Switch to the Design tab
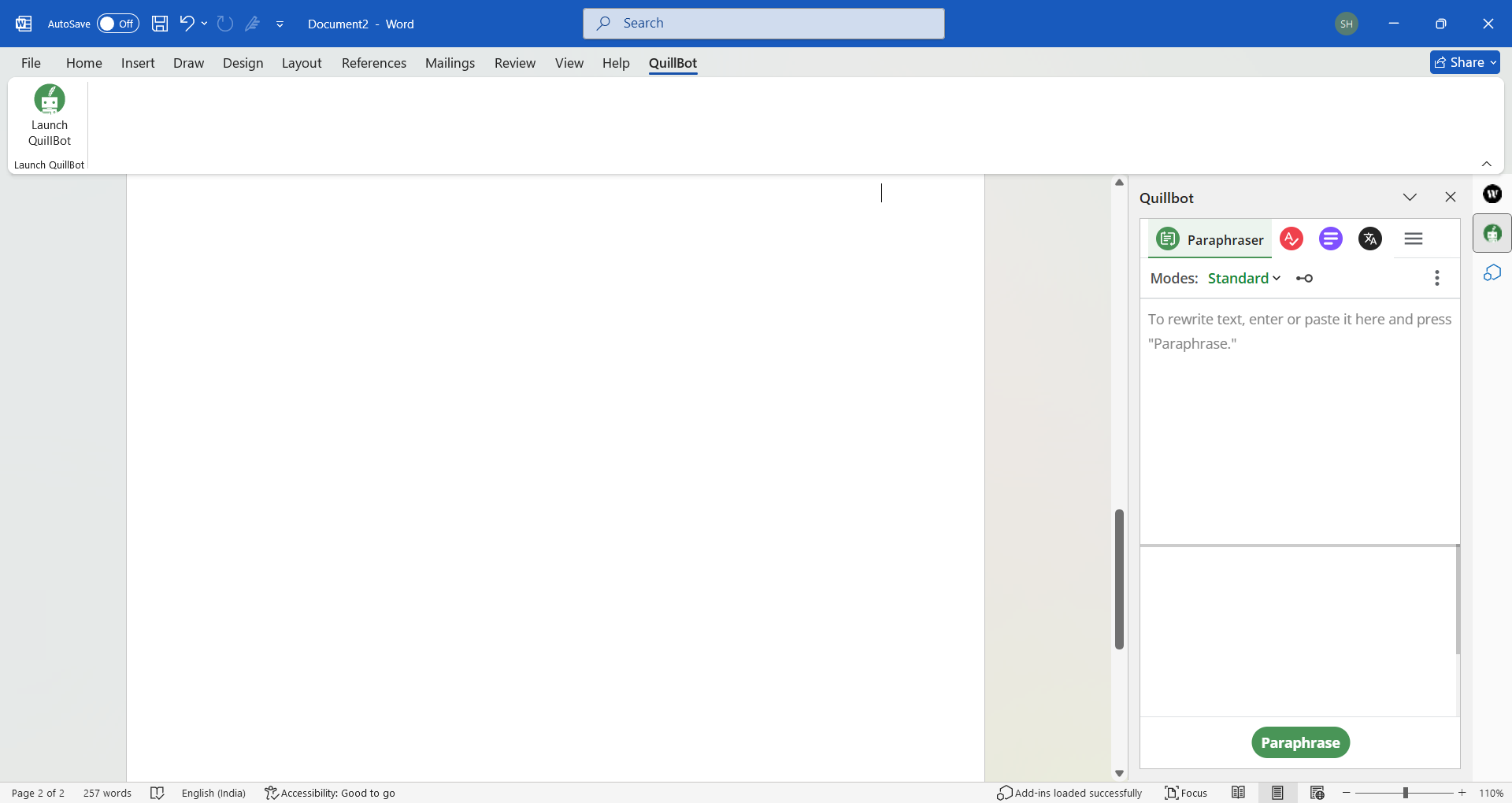The height and width of the screenshot is (803, 1512). tap(243, 63)
